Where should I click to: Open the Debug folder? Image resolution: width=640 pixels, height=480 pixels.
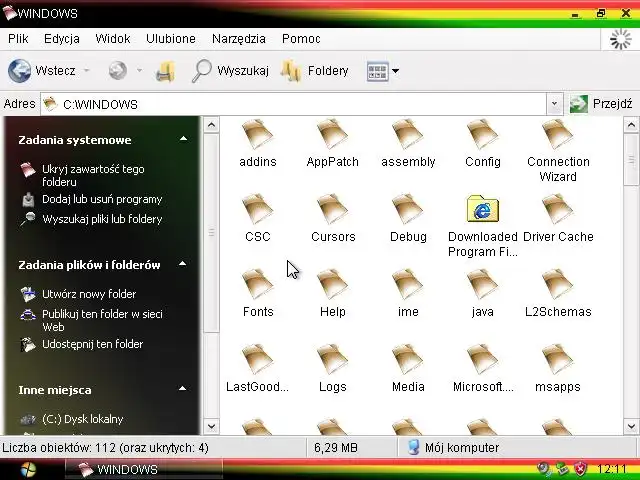[408, 218]
